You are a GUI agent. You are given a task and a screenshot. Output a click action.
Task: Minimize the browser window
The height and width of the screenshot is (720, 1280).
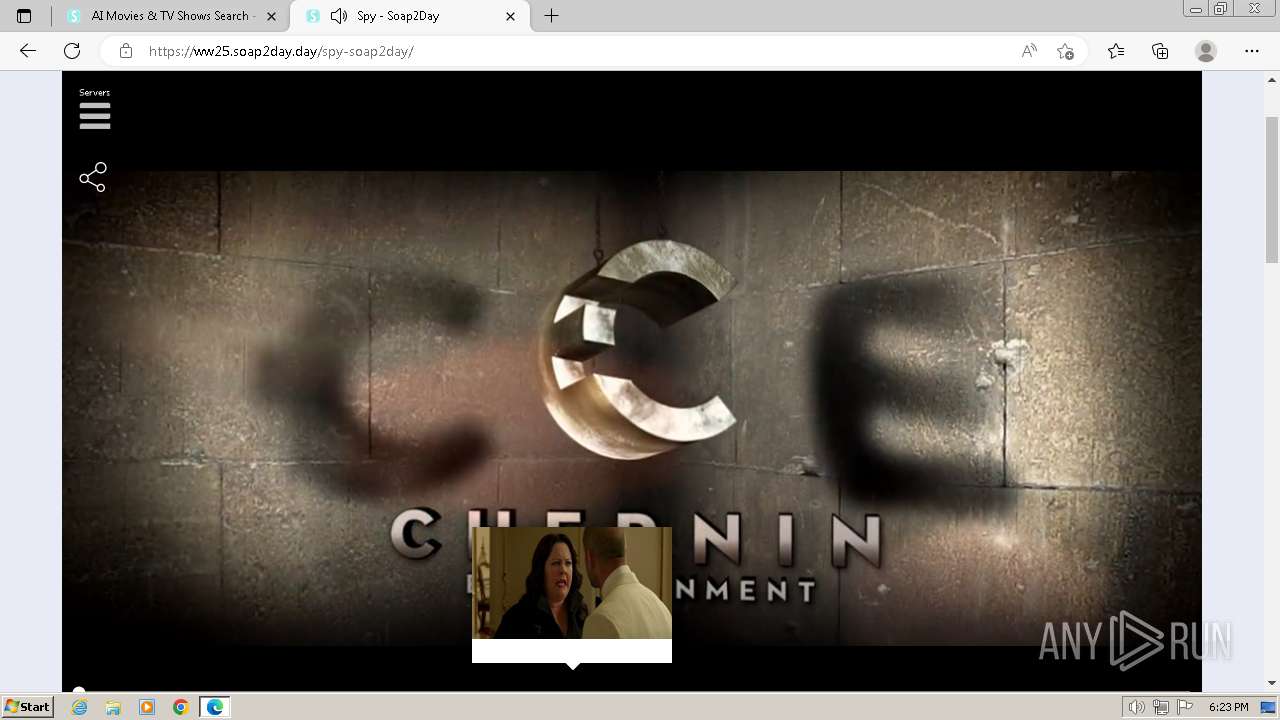(1195, 9)
